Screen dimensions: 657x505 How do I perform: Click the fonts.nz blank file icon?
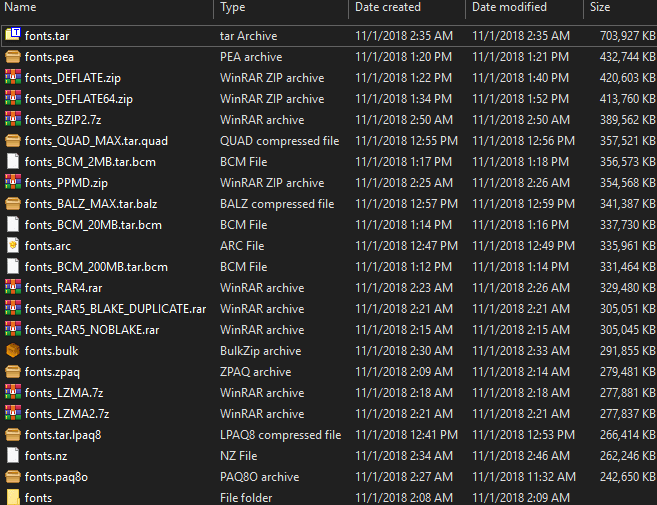coord(13,455)
